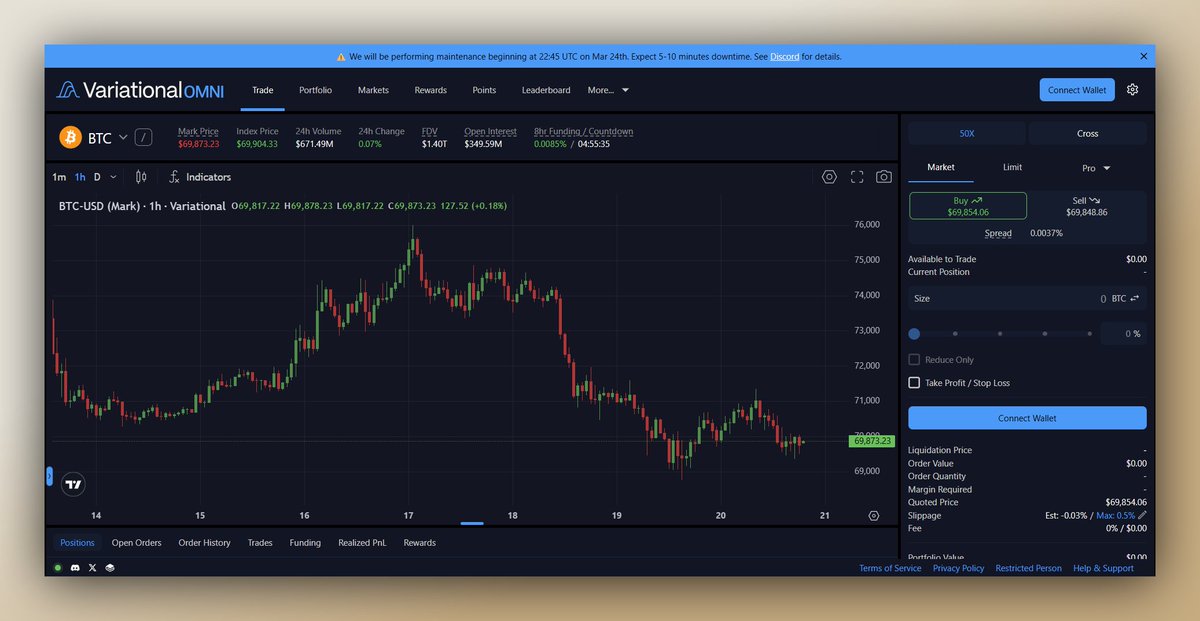The width and height of the screenshot is (1200, 621).
Task: Click the orange Bitcoin coin icon
Action: tap(70, 137)
